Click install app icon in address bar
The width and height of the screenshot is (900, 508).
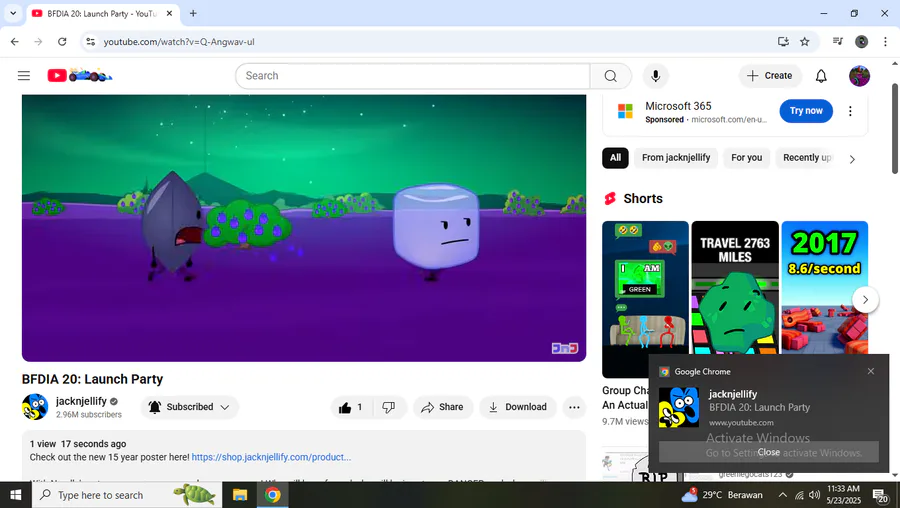[783, 41]
